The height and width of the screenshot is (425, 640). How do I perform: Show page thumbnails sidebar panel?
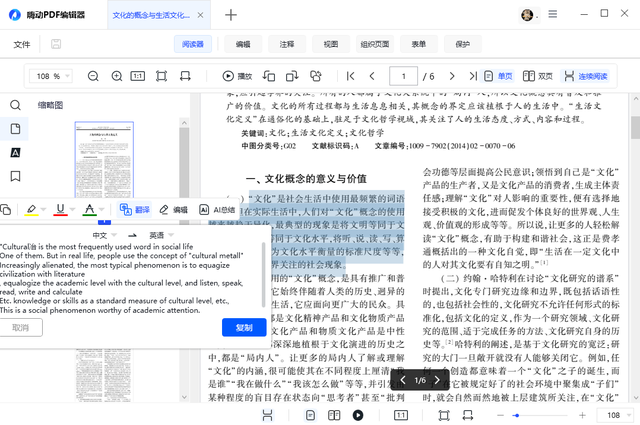tap(15, 129)
